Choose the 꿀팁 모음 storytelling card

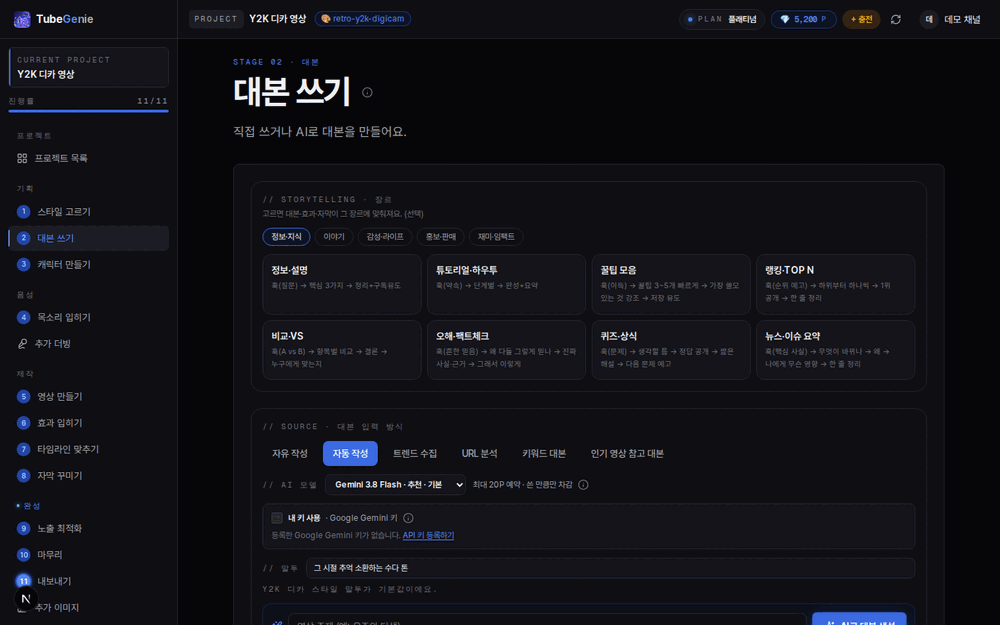click(671, 284)
